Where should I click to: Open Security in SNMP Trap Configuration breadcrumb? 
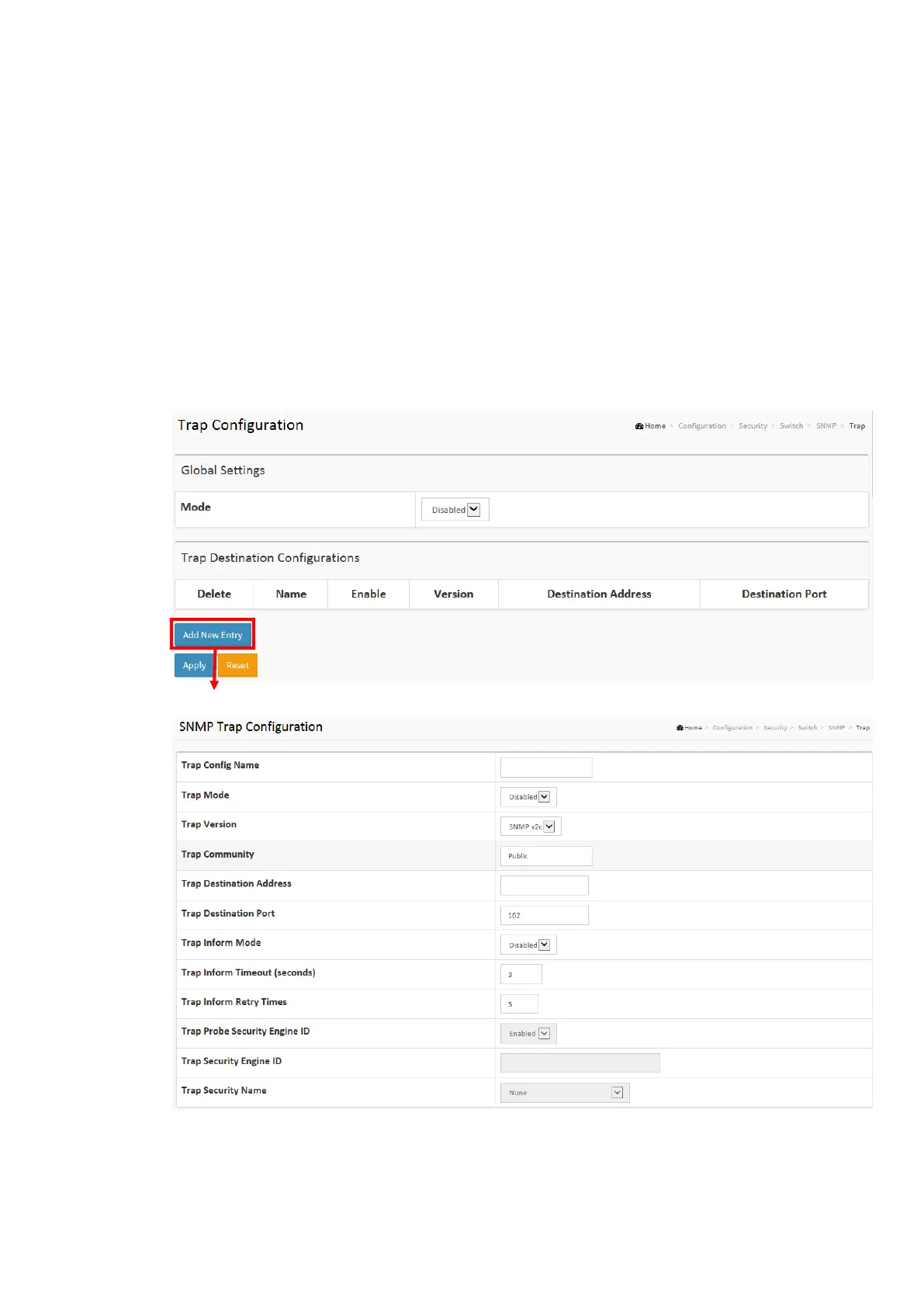point(775,728)
